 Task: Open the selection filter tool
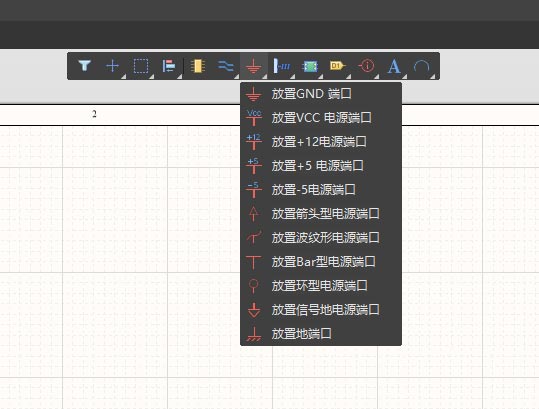coord(84,66)
